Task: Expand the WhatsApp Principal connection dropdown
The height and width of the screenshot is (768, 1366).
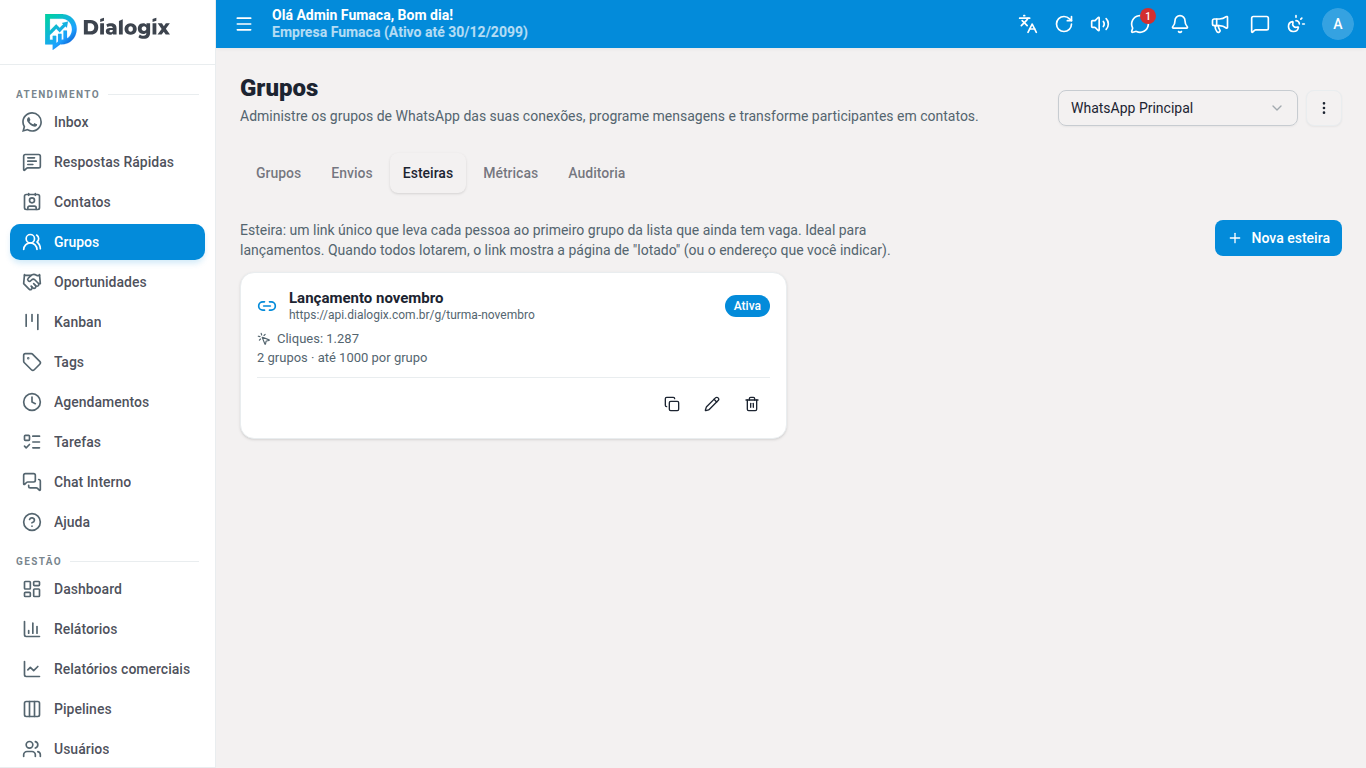Action: pyautogui.click(x=1178, y=108)
